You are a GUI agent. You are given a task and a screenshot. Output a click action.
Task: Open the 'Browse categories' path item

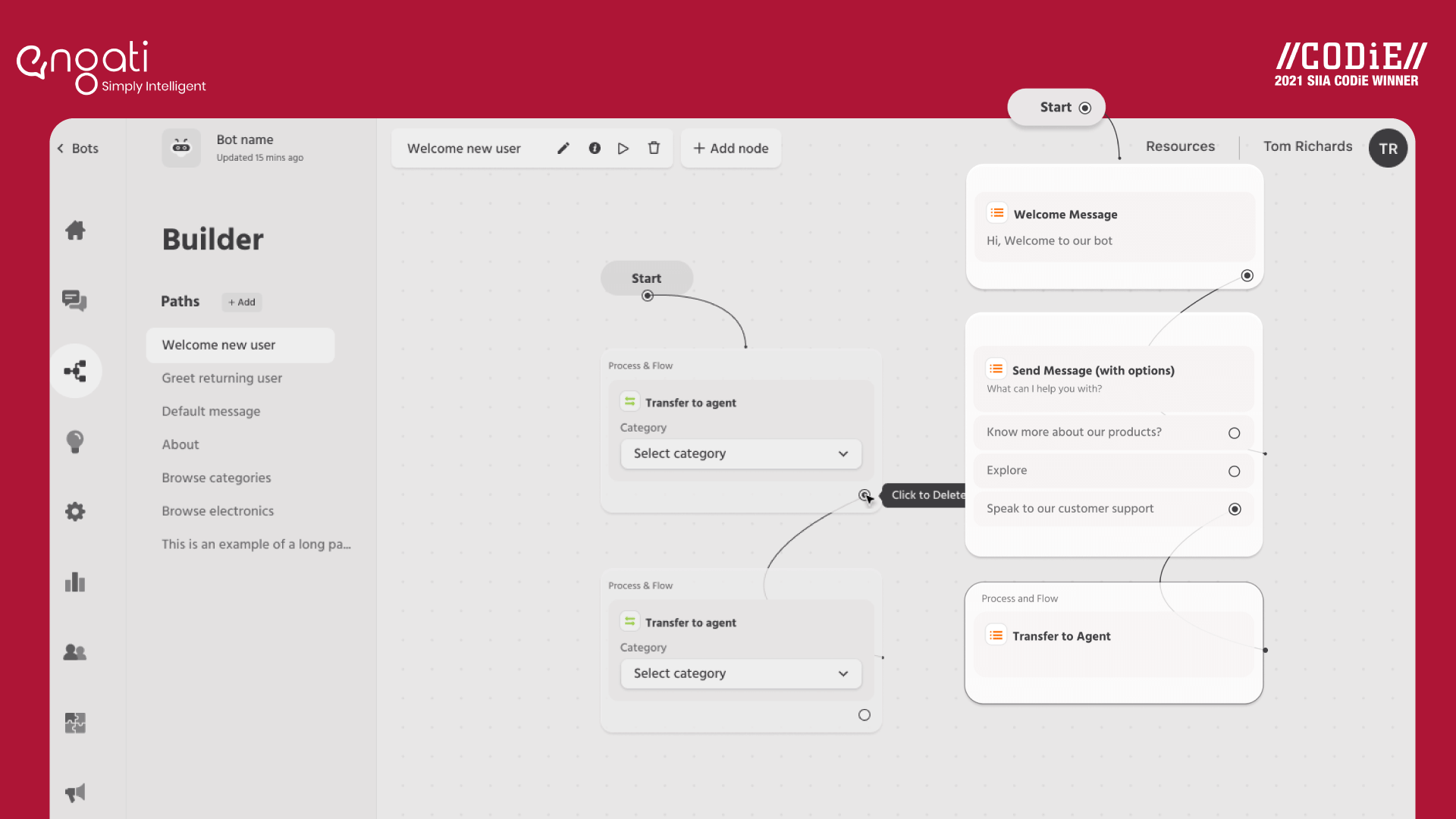pos(216,478)
